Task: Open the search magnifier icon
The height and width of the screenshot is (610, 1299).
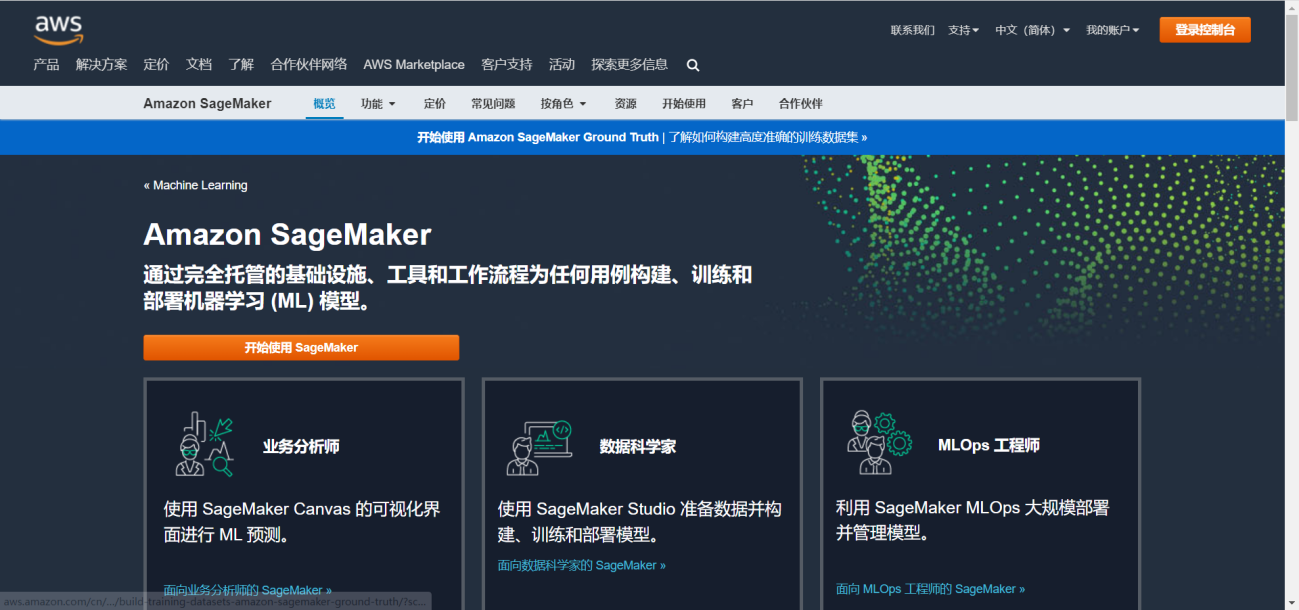Action: point(693,64)
